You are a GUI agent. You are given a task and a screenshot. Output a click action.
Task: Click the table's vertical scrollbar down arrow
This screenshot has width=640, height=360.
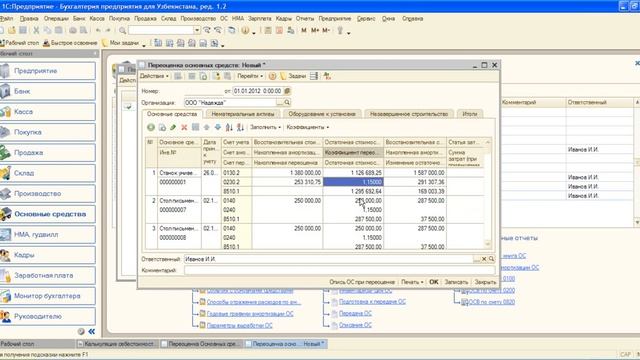(488, 244)
